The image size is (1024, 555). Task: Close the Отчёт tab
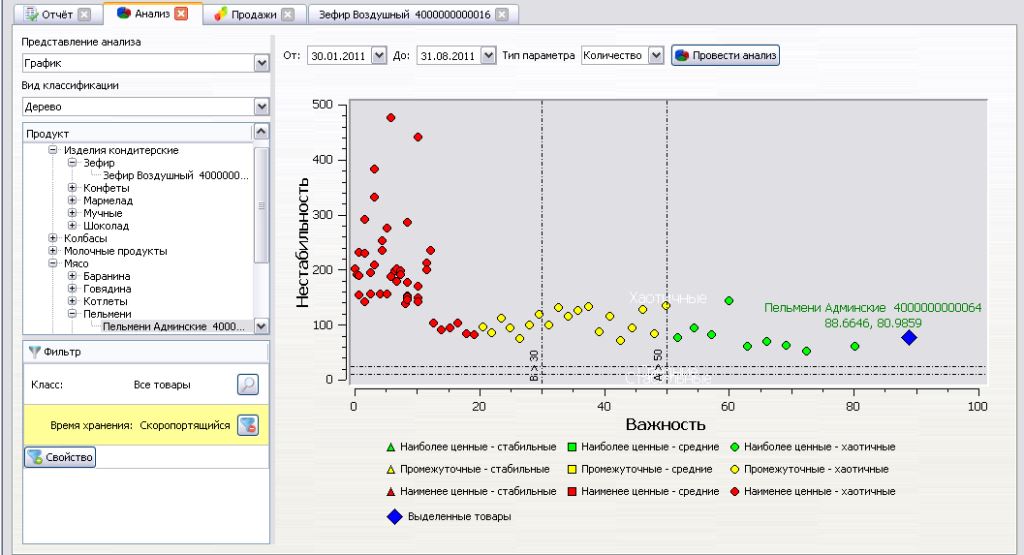(x=84, y=14)
